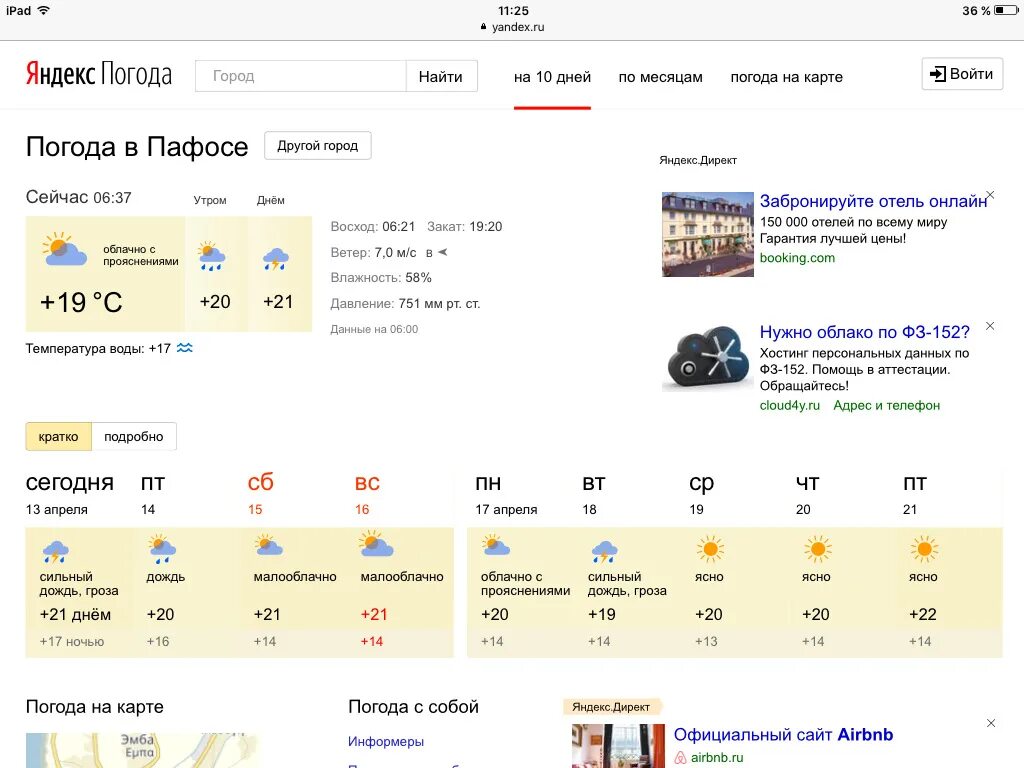Open the booking.com link
Screen dimensions: 1024x768
797,257
